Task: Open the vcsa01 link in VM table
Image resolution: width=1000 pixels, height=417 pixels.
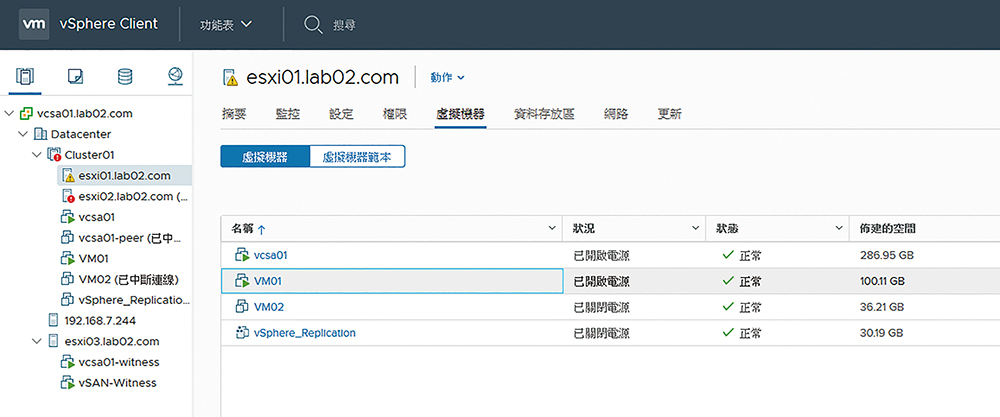Action: (270, 255)
